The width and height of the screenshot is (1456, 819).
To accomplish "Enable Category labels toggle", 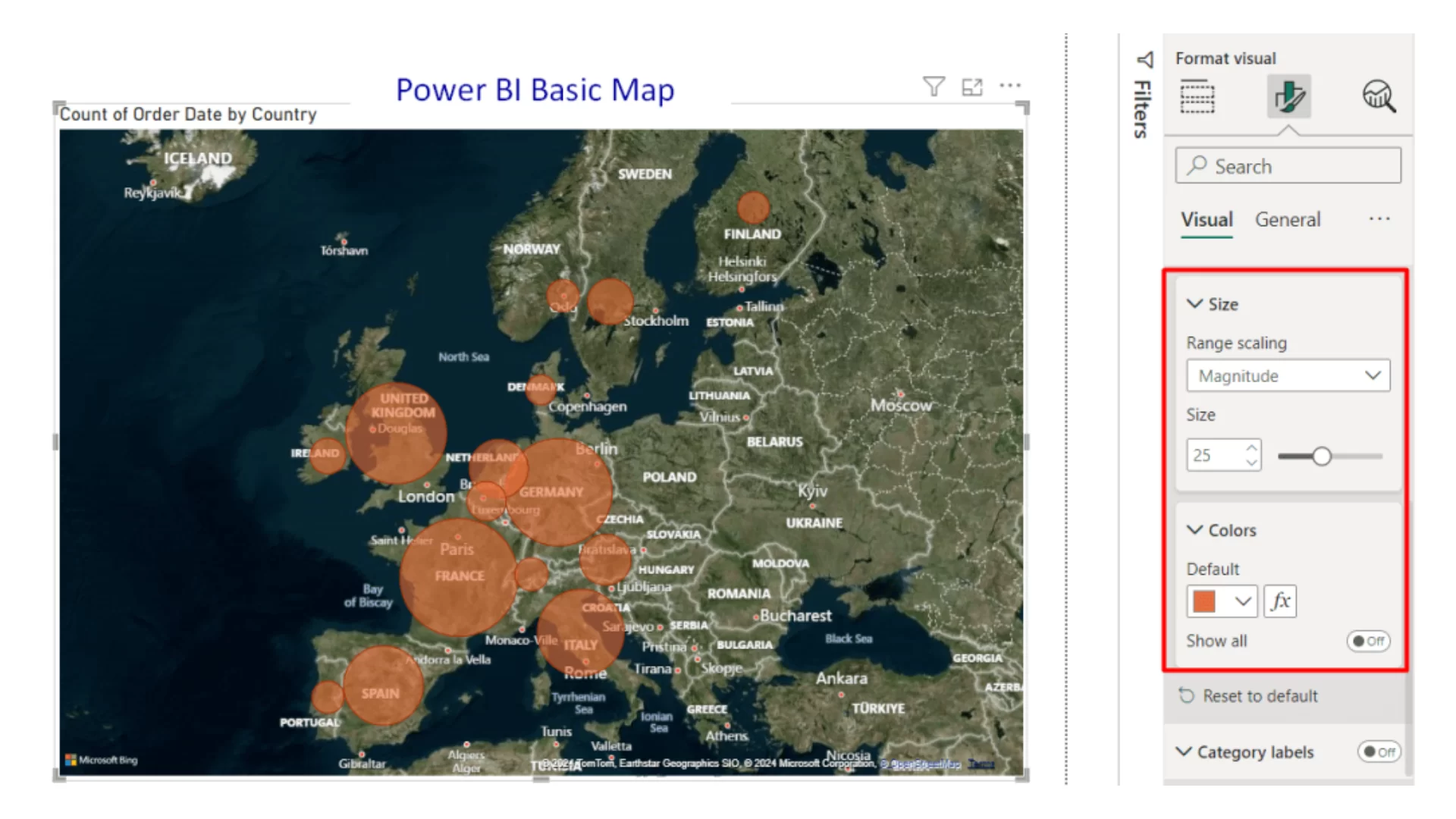I will 1378,752.
